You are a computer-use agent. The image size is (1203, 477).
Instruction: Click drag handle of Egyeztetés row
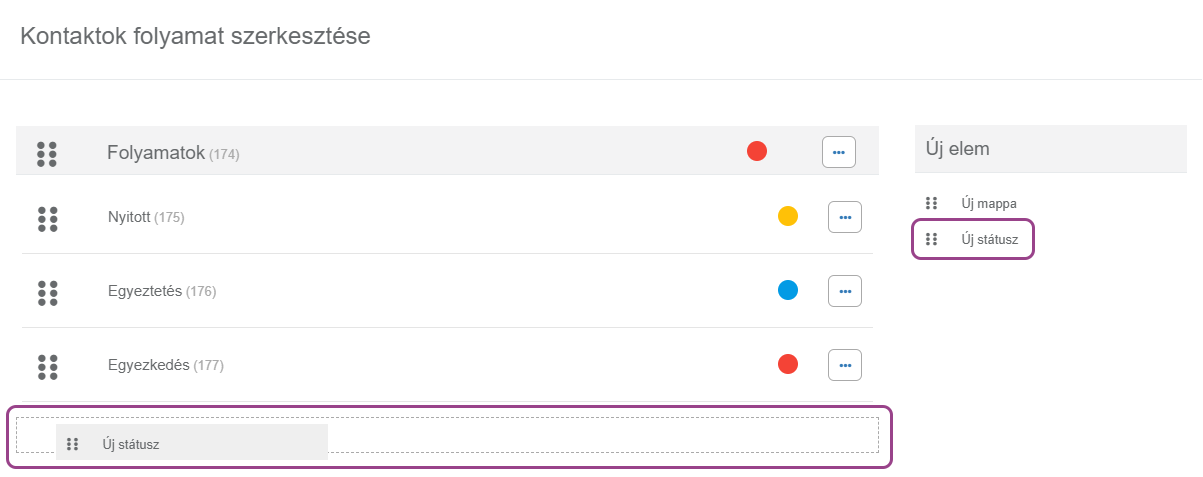click(47, 293)
